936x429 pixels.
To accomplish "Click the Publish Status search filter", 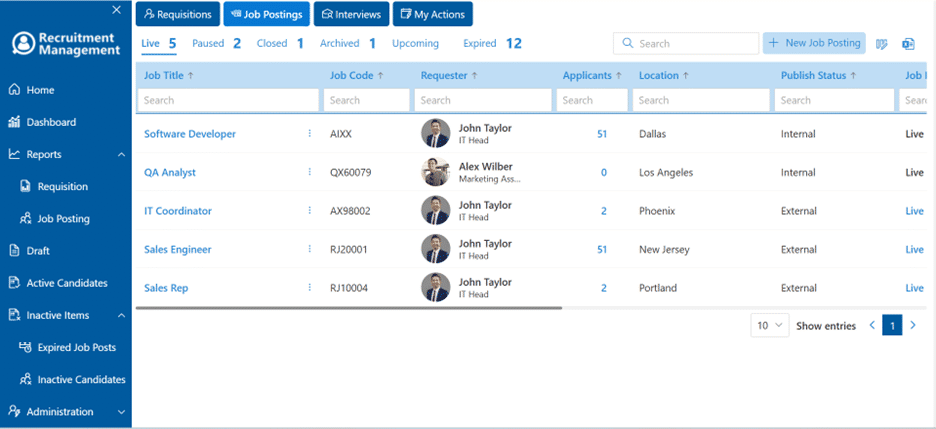I will [835, 100].
